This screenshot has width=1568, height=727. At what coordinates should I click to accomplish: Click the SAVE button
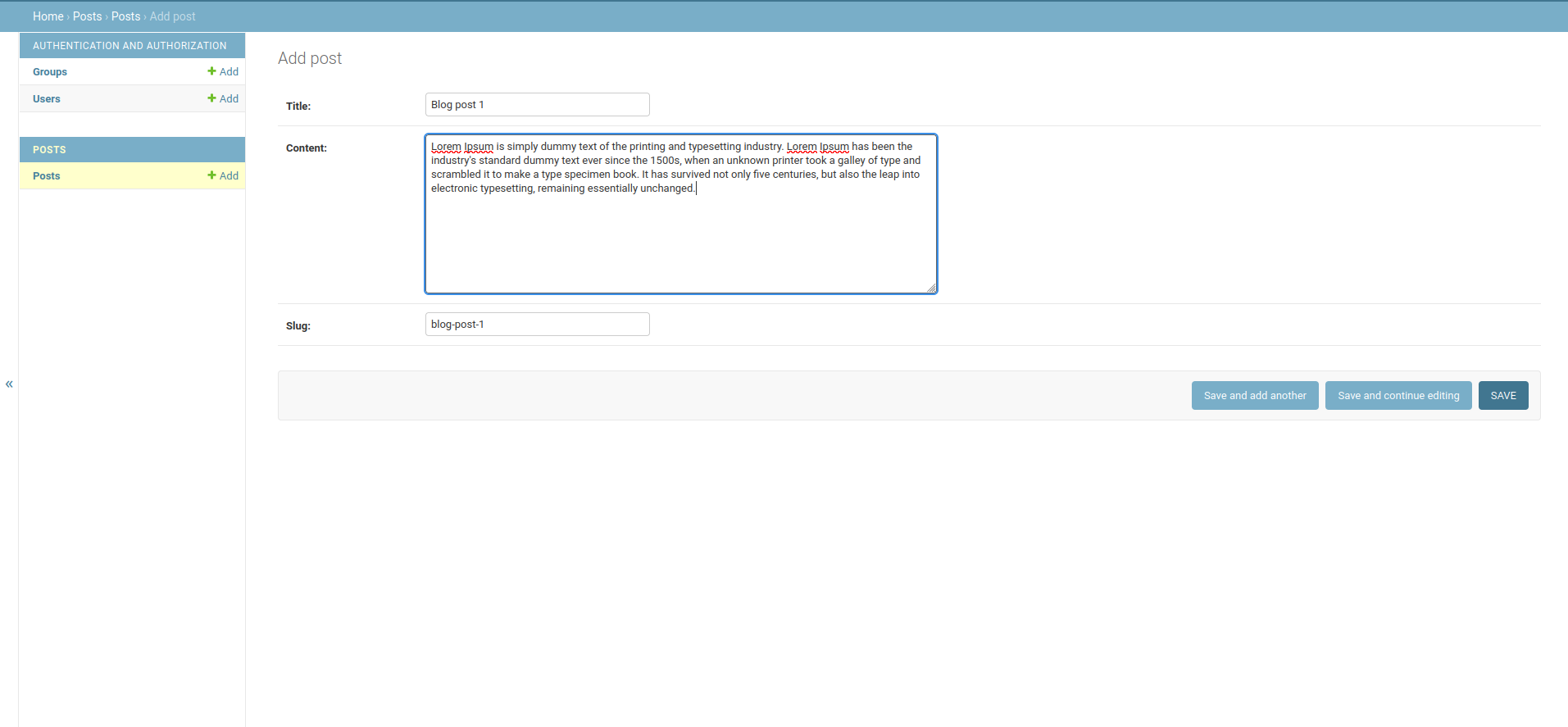pos(1502,396)
